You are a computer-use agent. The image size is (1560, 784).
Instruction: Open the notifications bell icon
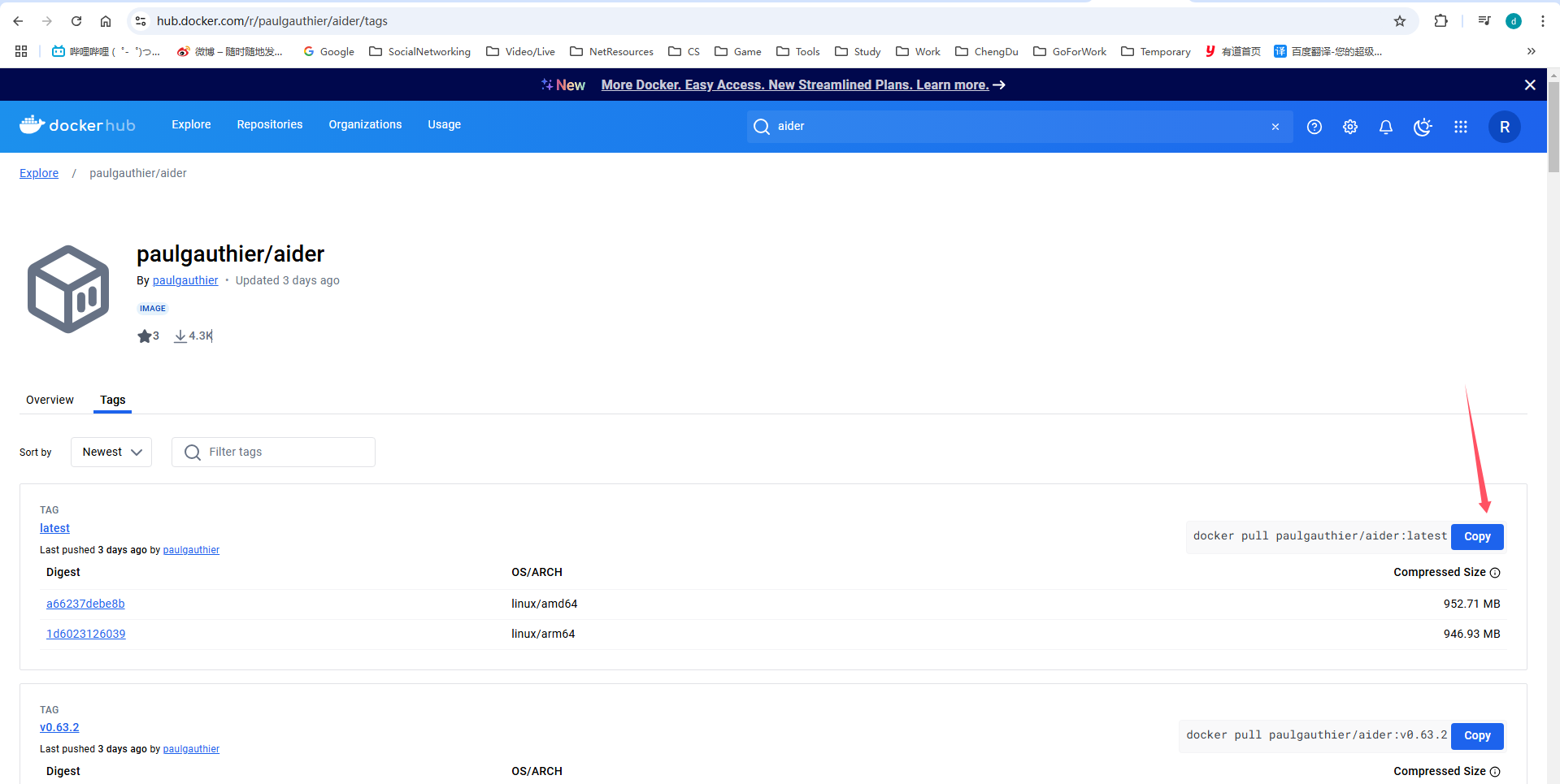pos(1386,127)
